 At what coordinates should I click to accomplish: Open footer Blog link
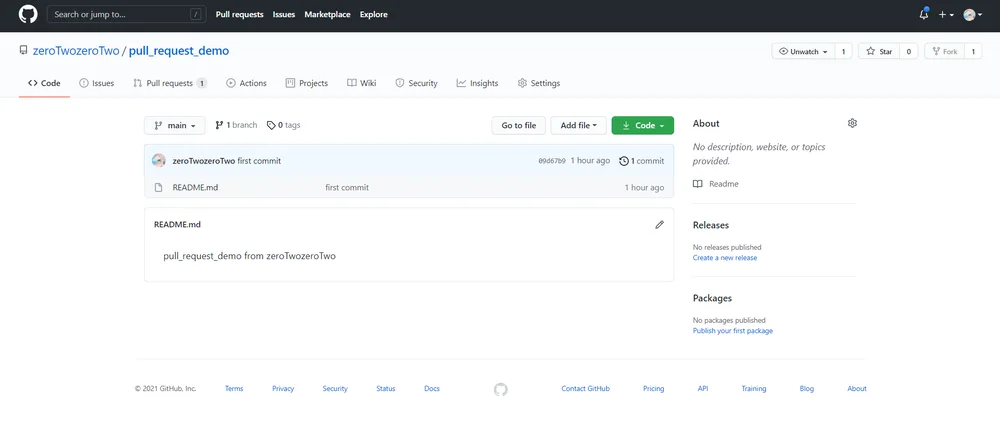(x=807, y=389)
